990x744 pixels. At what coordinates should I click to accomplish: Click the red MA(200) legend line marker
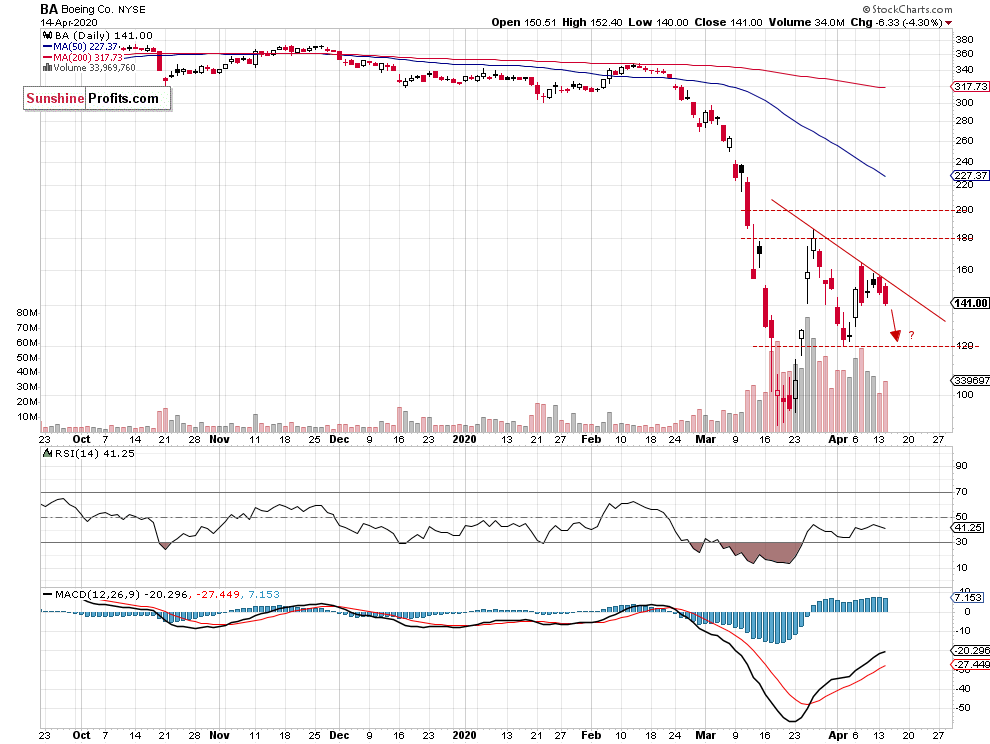(x=47, y=57)
